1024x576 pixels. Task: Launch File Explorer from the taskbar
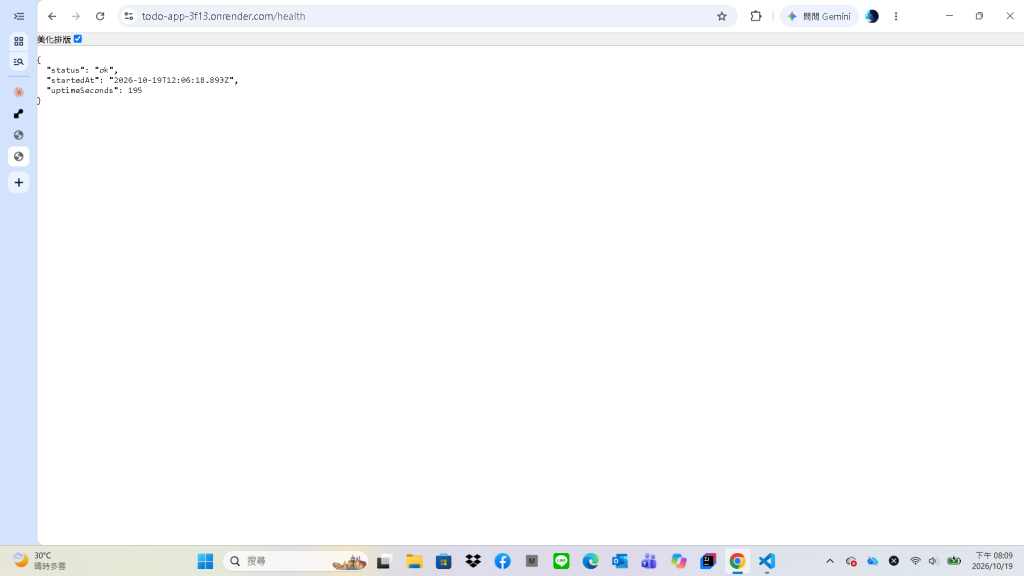(414, 561)
